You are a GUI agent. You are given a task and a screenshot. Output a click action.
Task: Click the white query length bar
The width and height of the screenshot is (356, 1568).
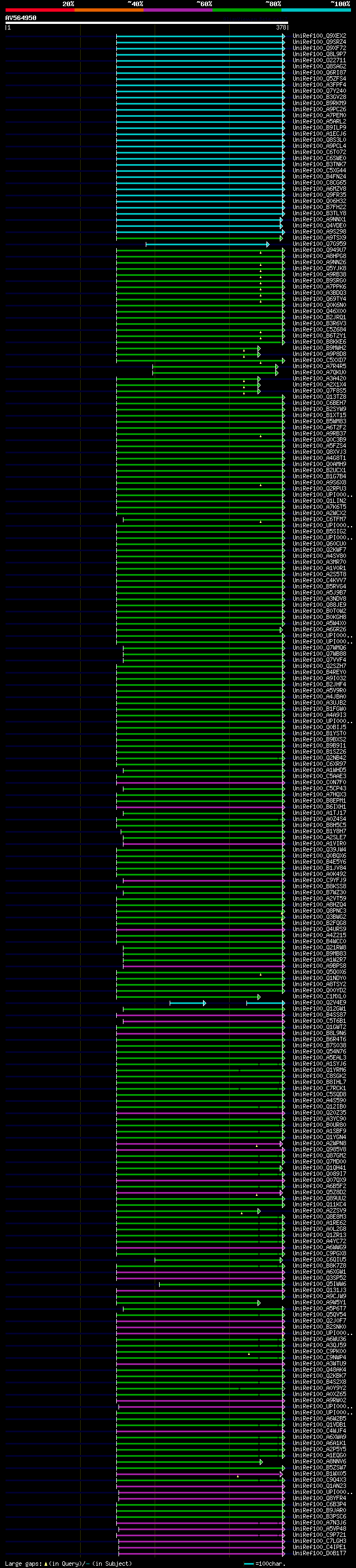coord(147,22)
